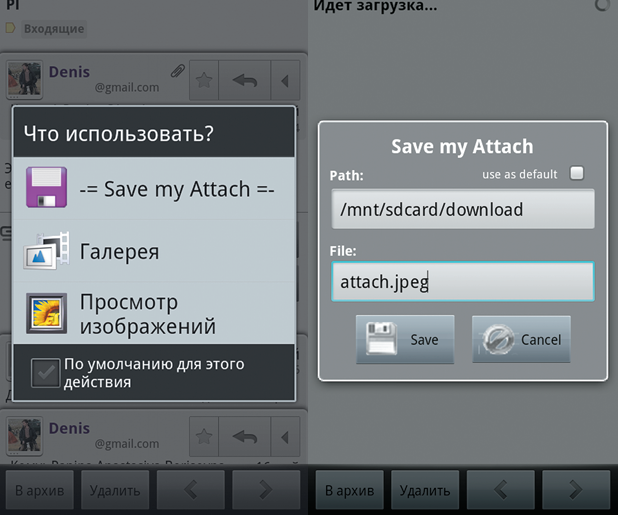
Task: Toggle 'По умолчанию для этого действия' checkbox
Action: click(45, 372)
